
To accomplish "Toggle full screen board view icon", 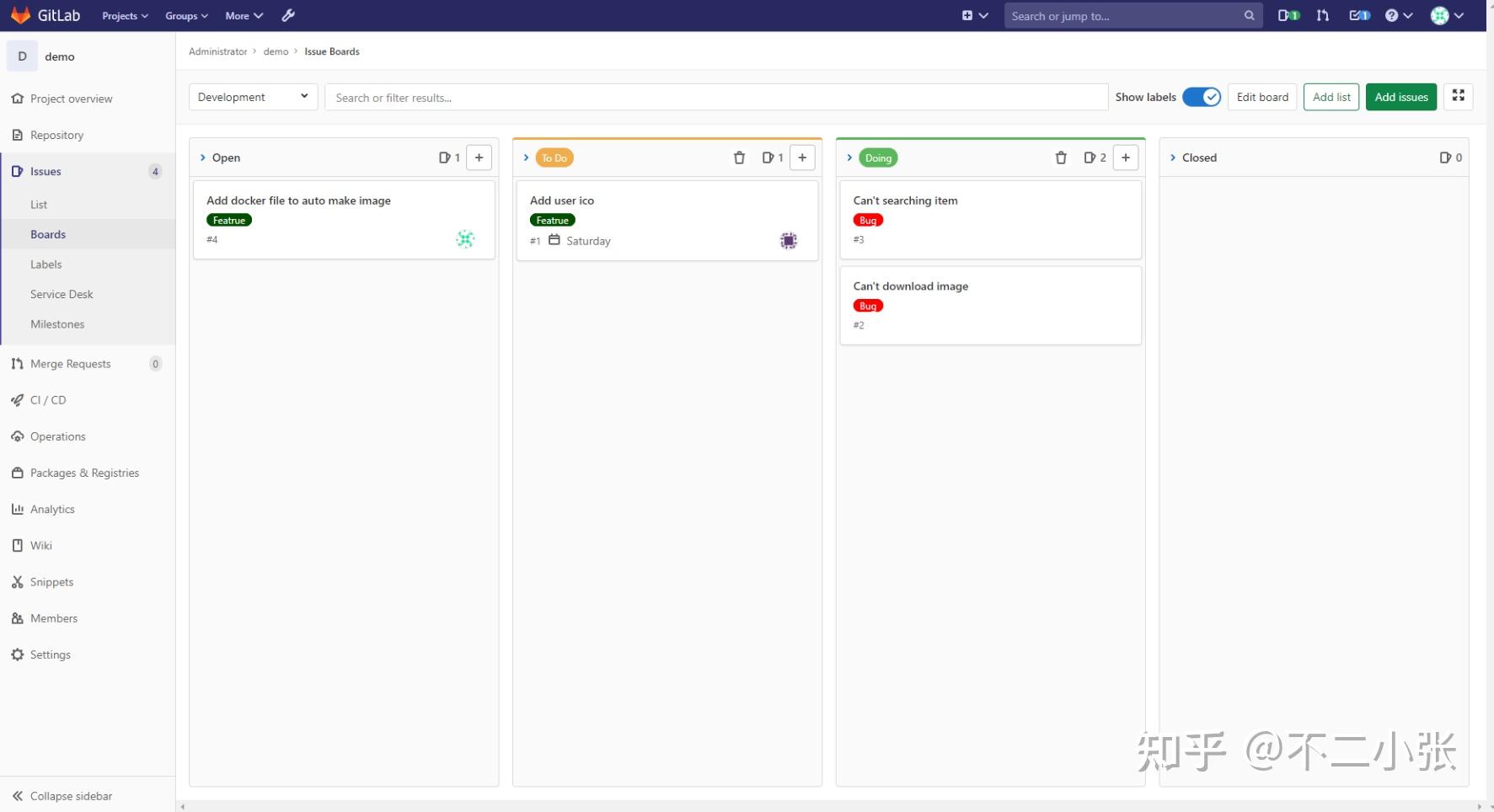I will (1458, 96).
